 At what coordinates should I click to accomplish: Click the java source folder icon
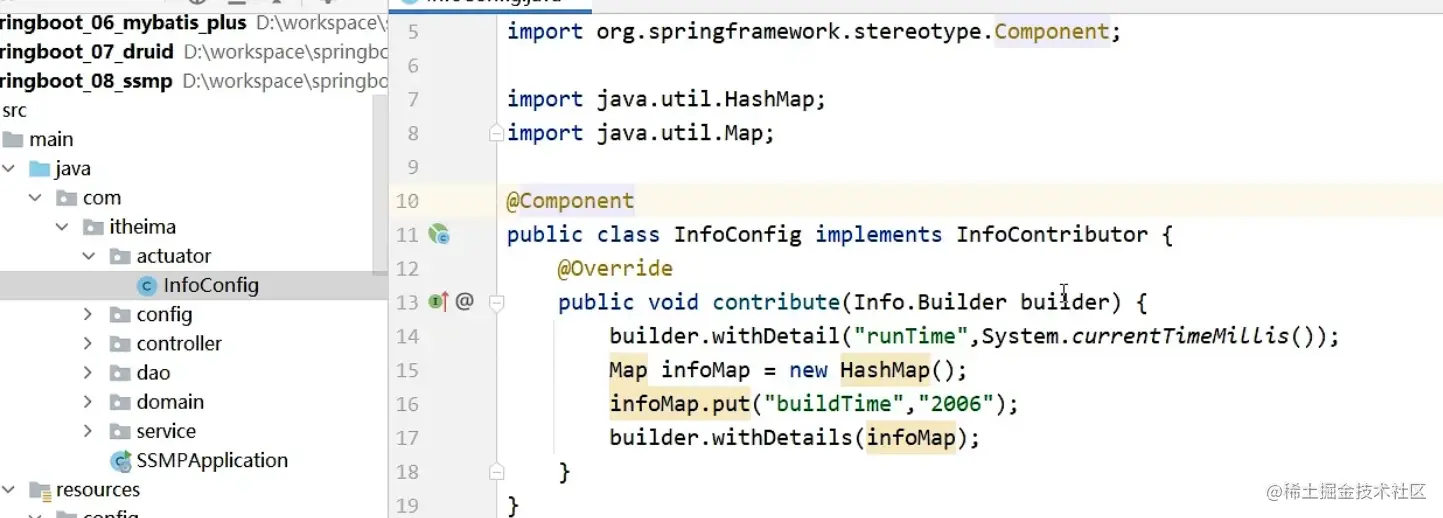click(39, 169)
